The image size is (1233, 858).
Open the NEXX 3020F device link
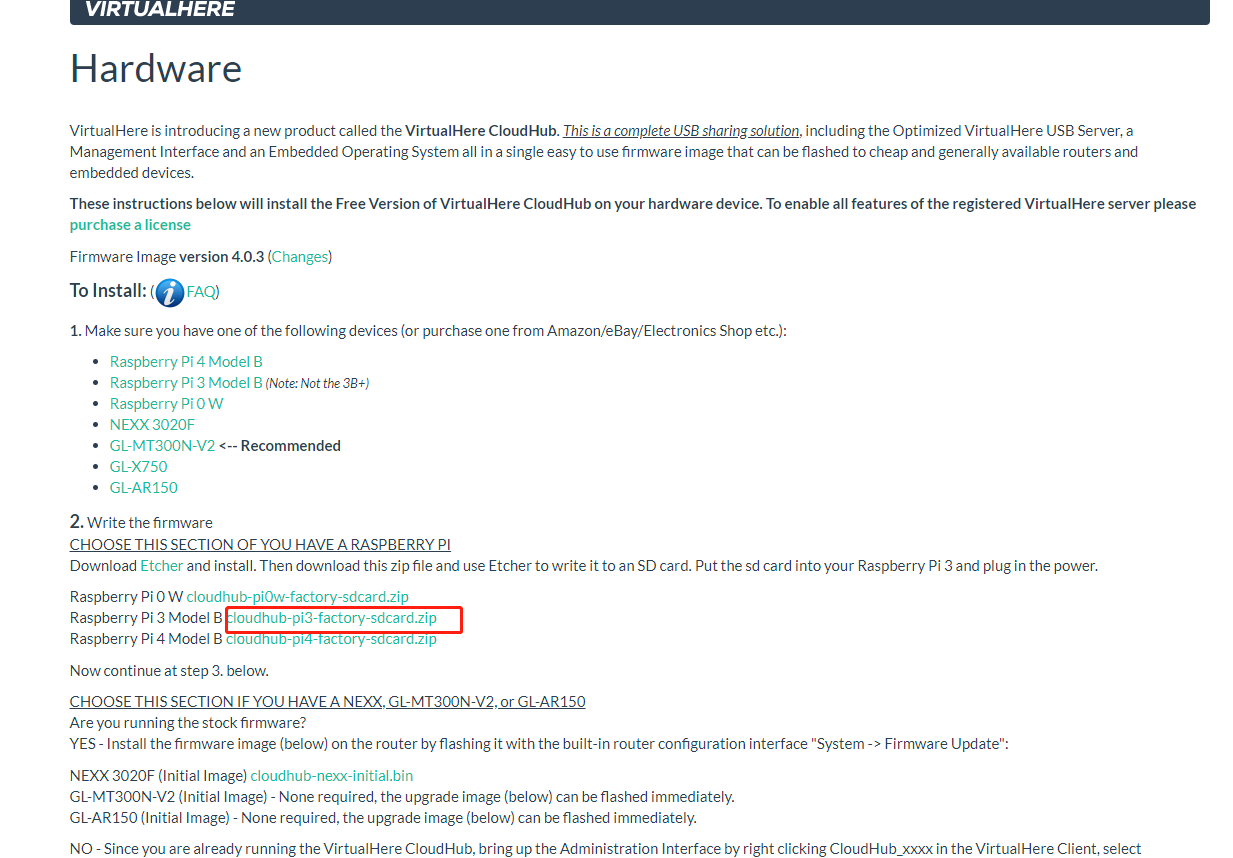pos(152,425)
